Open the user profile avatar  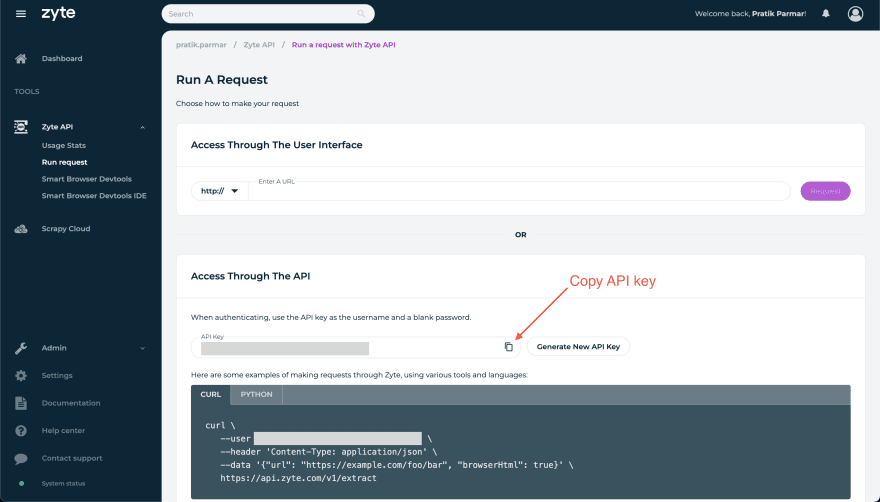pos(855,13)
